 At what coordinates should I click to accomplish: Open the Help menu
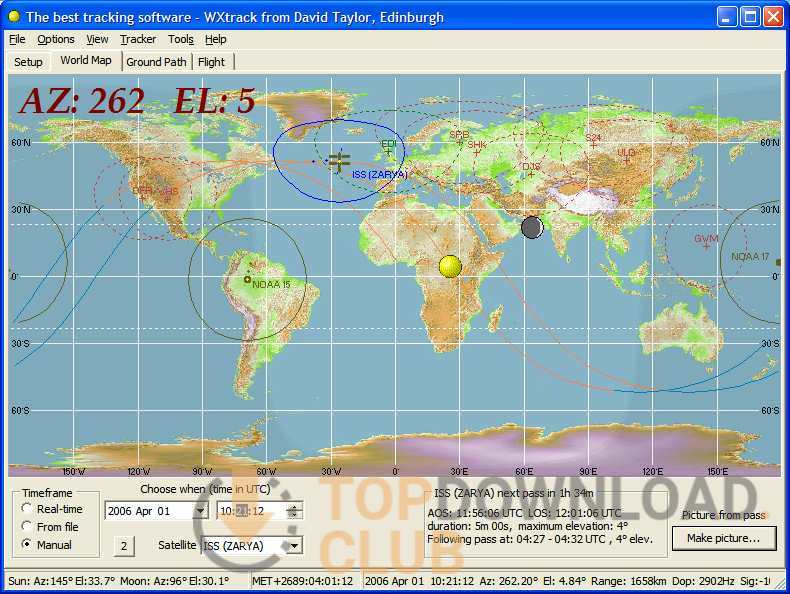click(x=216, y=39)
